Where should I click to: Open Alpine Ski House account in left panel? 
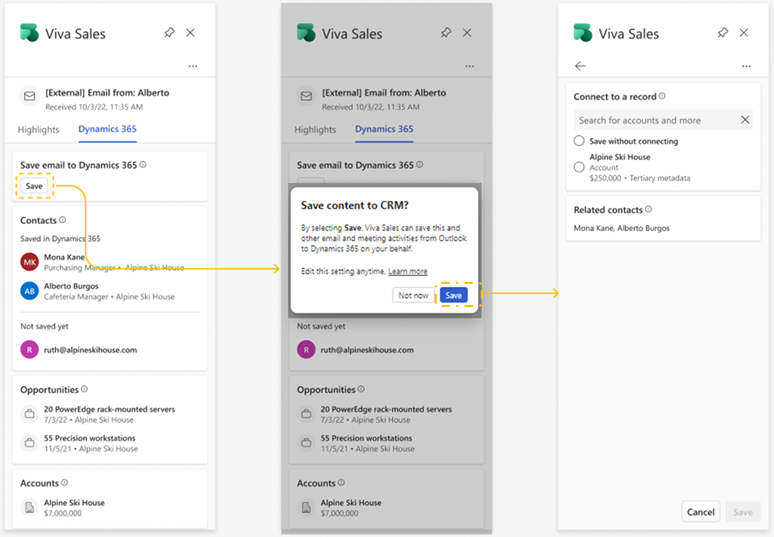click(74, 502)
